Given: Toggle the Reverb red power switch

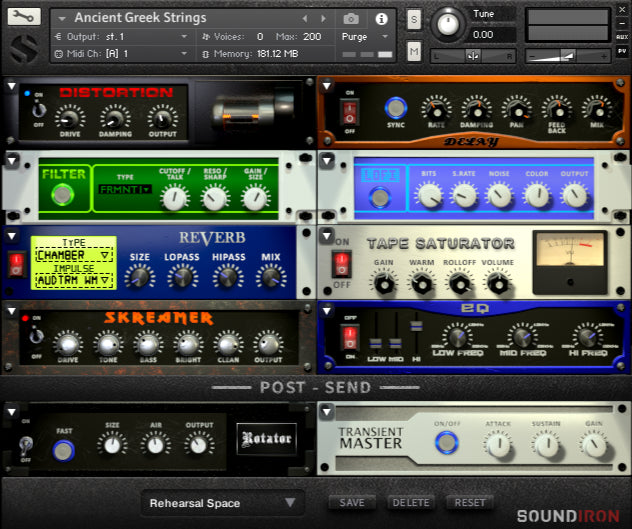Looking at the screenshot, I should pyautogui.click(x=16, y=264).
